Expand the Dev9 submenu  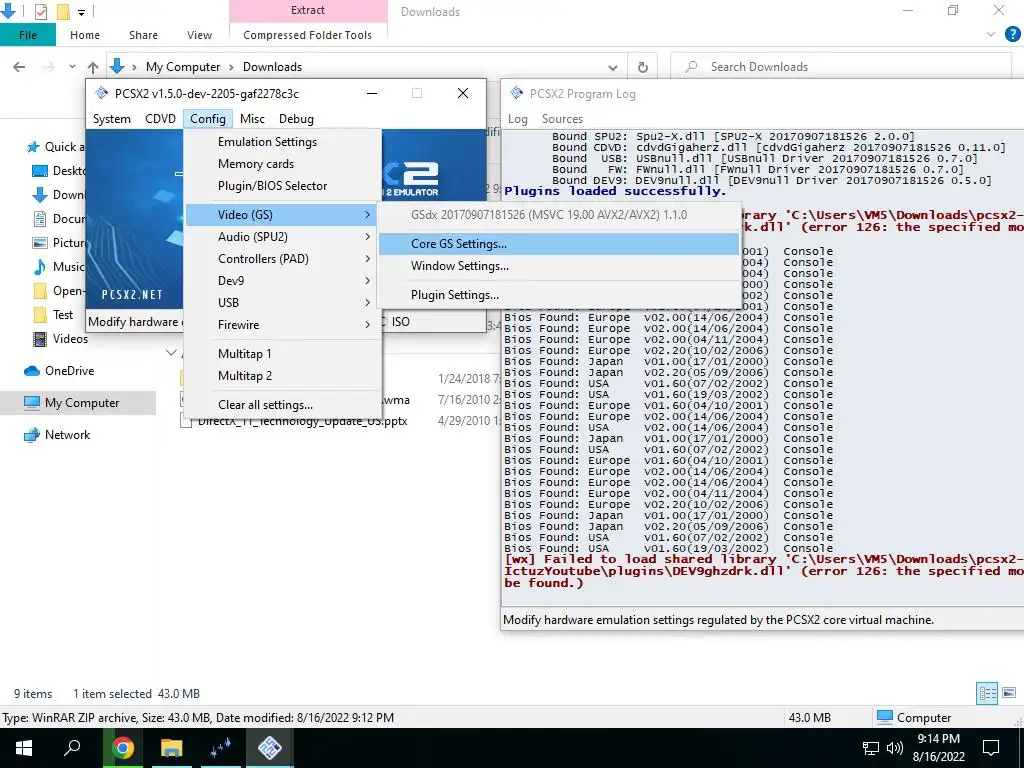click(x=282, y=281)
